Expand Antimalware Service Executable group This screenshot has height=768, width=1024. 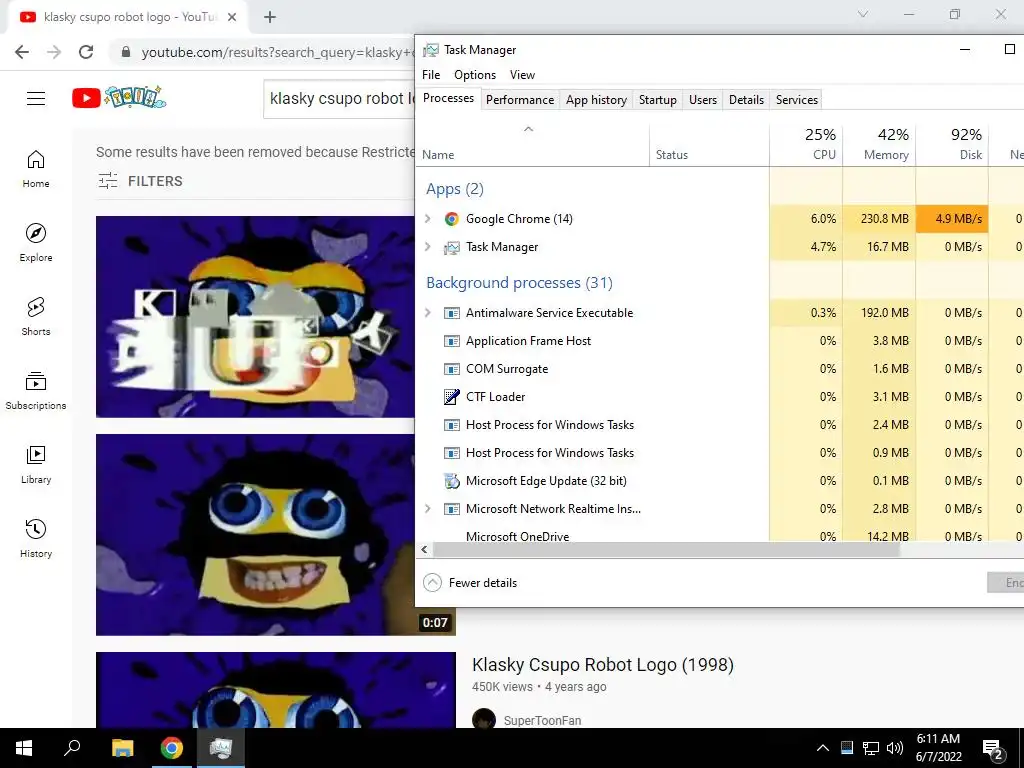(x=428, y=313)
